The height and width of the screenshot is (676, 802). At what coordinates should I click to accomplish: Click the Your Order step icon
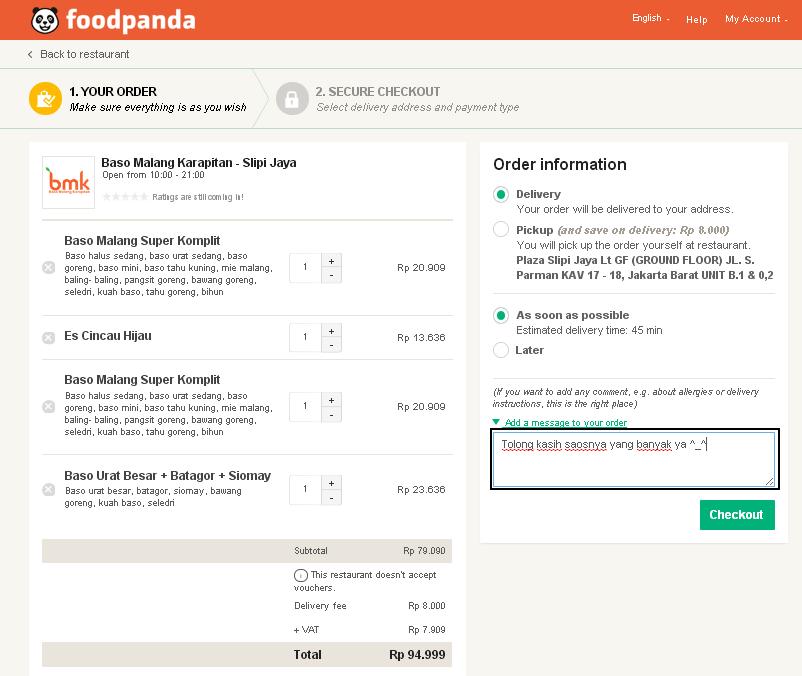tap(45, 98)
